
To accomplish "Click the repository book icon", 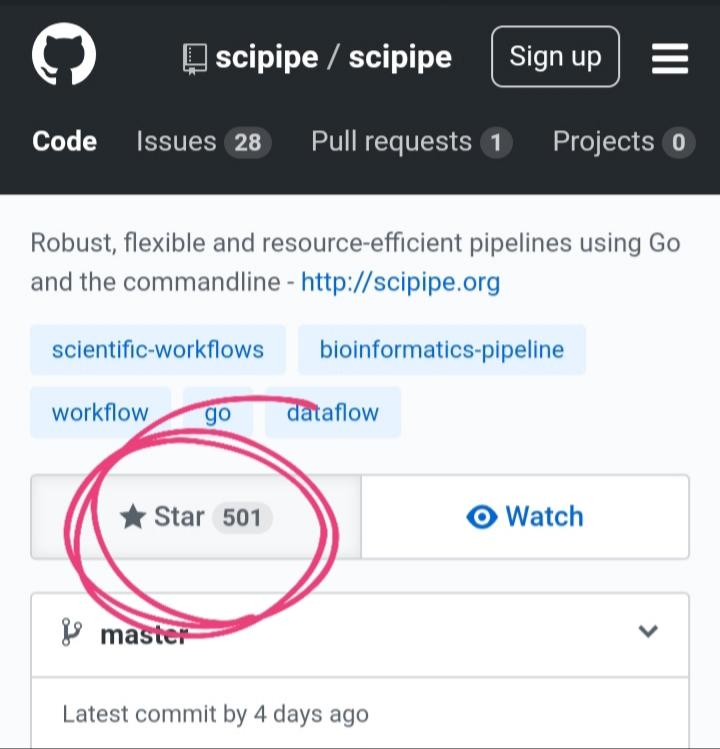I will click(x=195, y=59).
